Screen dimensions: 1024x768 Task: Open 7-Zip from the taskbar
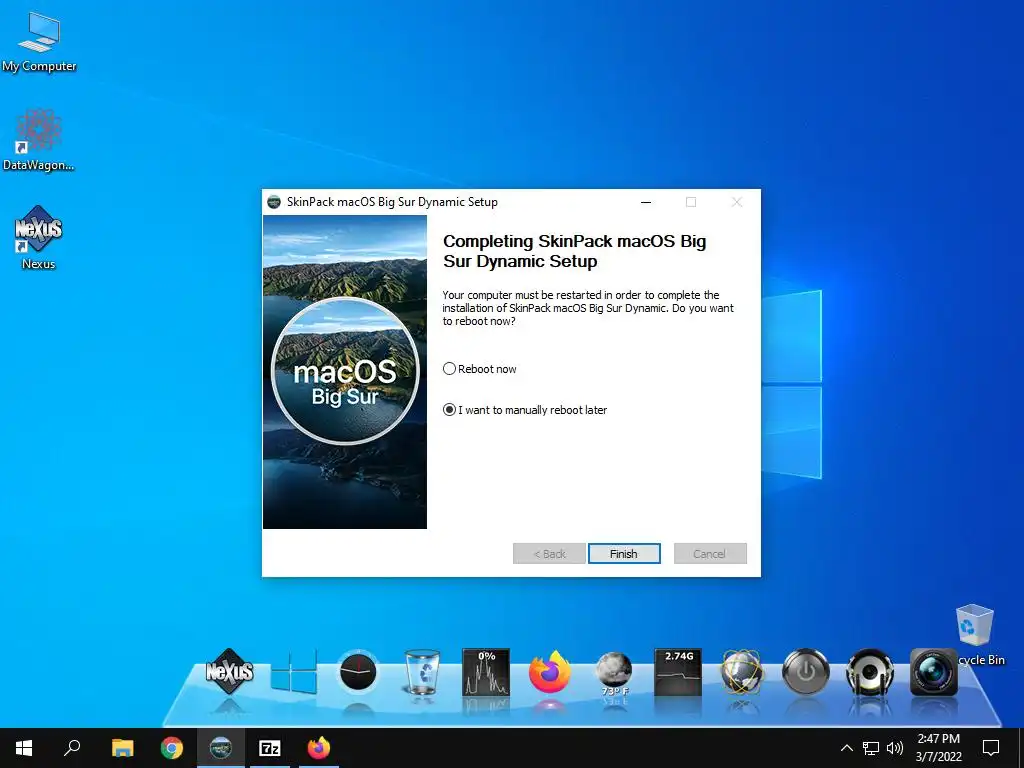coord(270,748)
